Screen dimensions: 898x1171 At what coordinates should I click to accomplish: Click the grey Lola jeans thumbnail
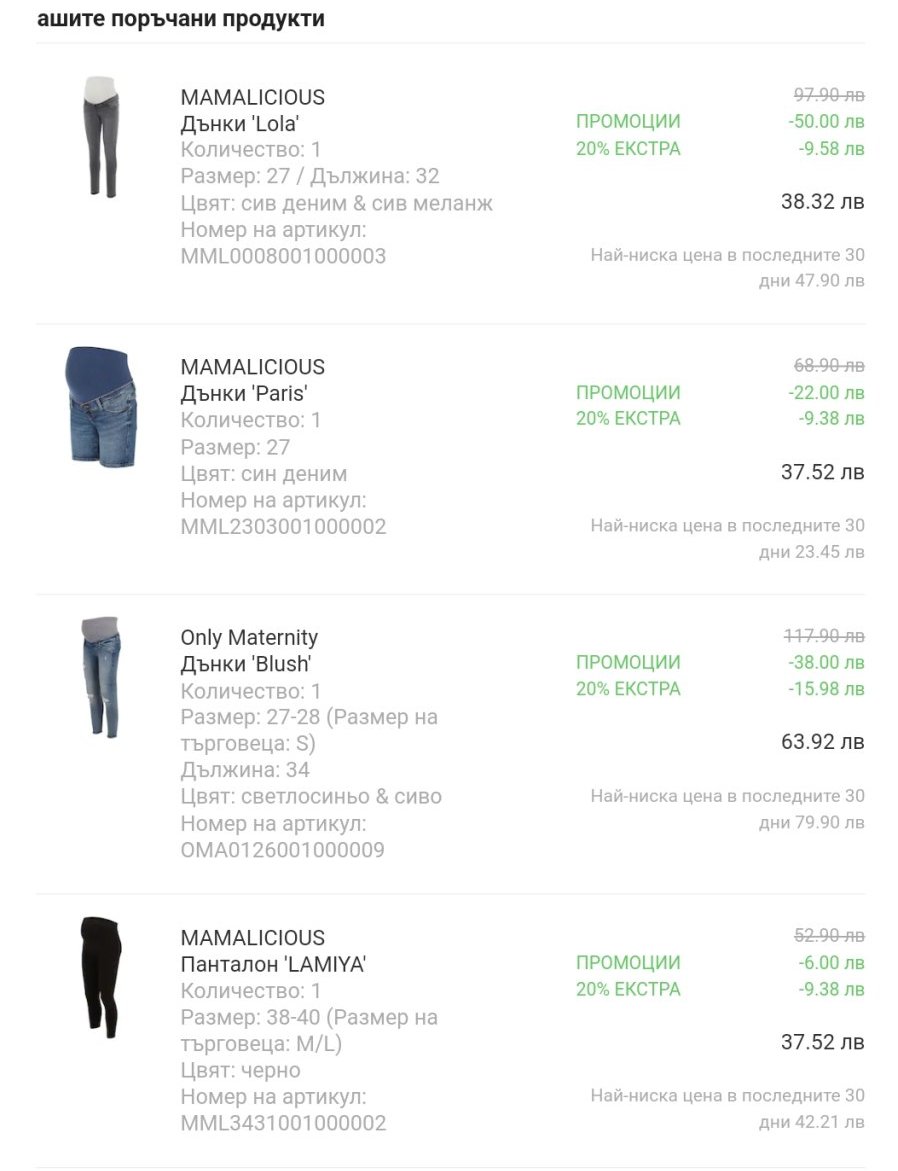pos(100,137)
